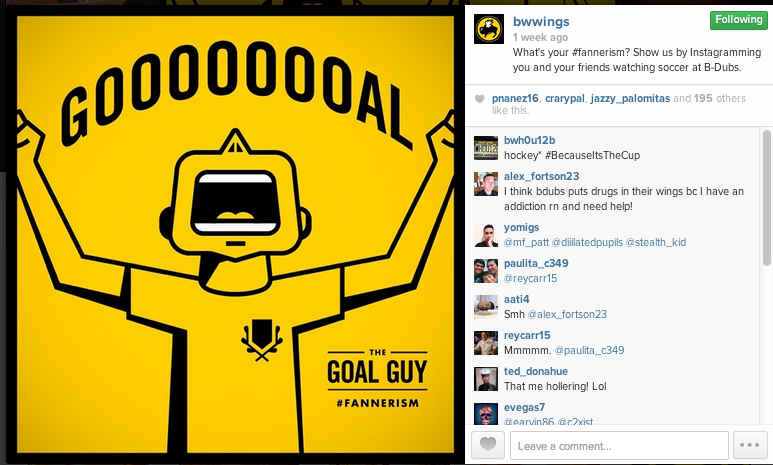
Task: Click the Leave a comment field
Action: 619,445
